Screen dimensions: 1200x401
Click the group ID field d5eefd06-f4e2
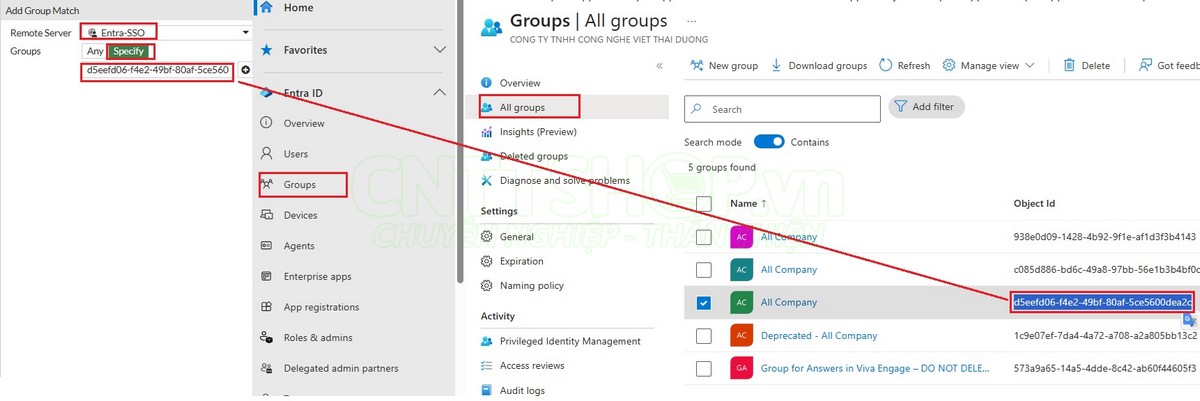pos(159,71)
